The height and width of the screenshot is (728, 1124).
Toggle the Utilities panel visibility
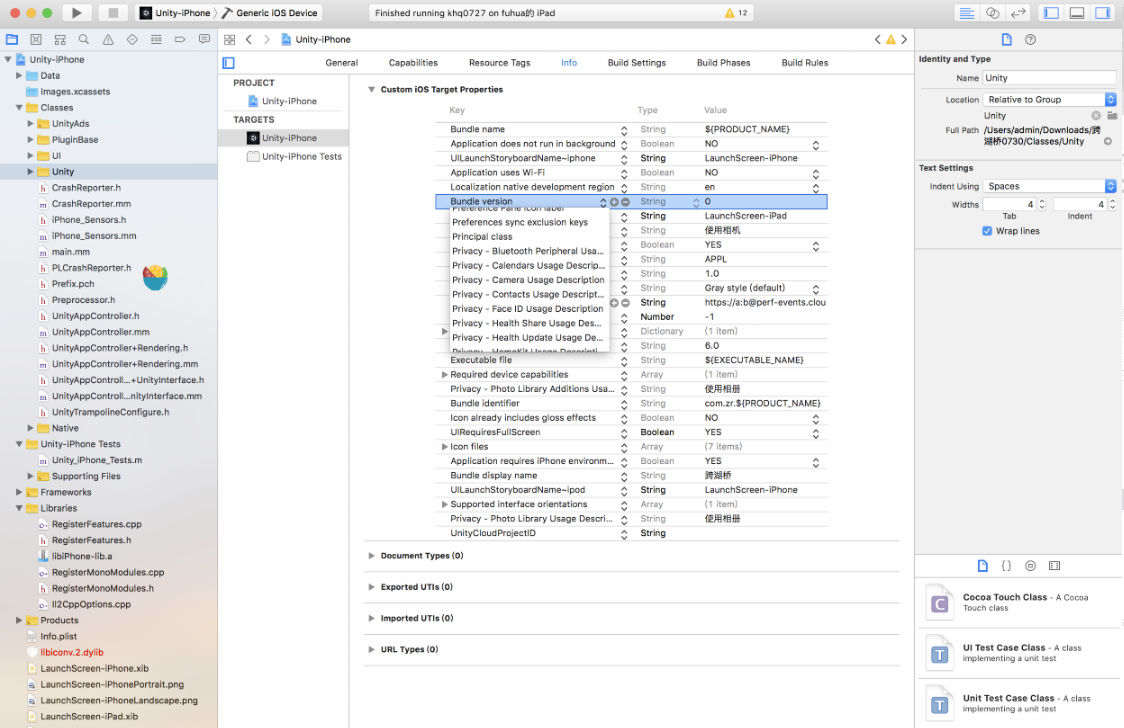[x=1102, y=13]
